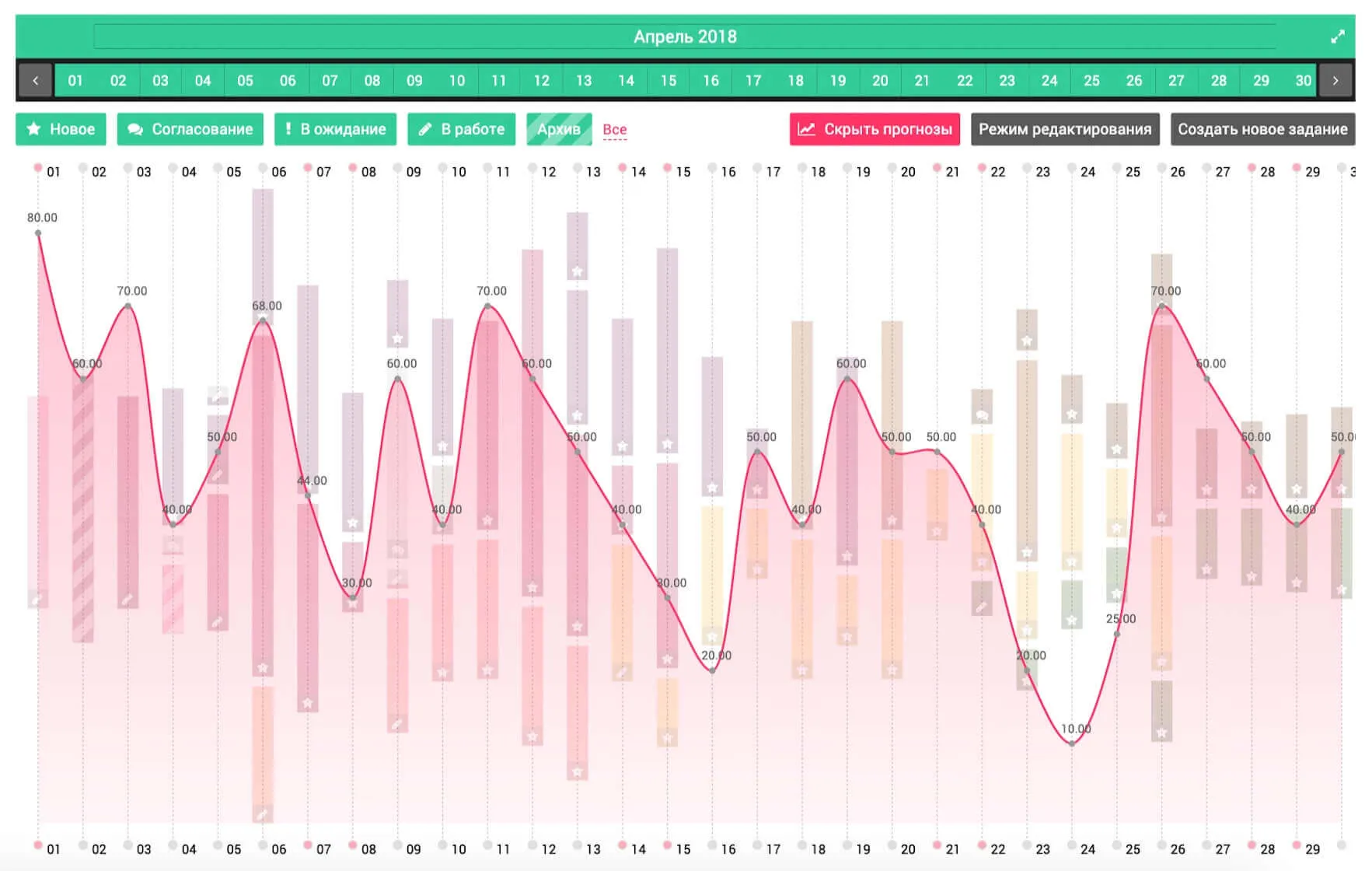Select day 15 in date strip
The width and height of the screenshot is (1372, 871).
click(669, 80)
